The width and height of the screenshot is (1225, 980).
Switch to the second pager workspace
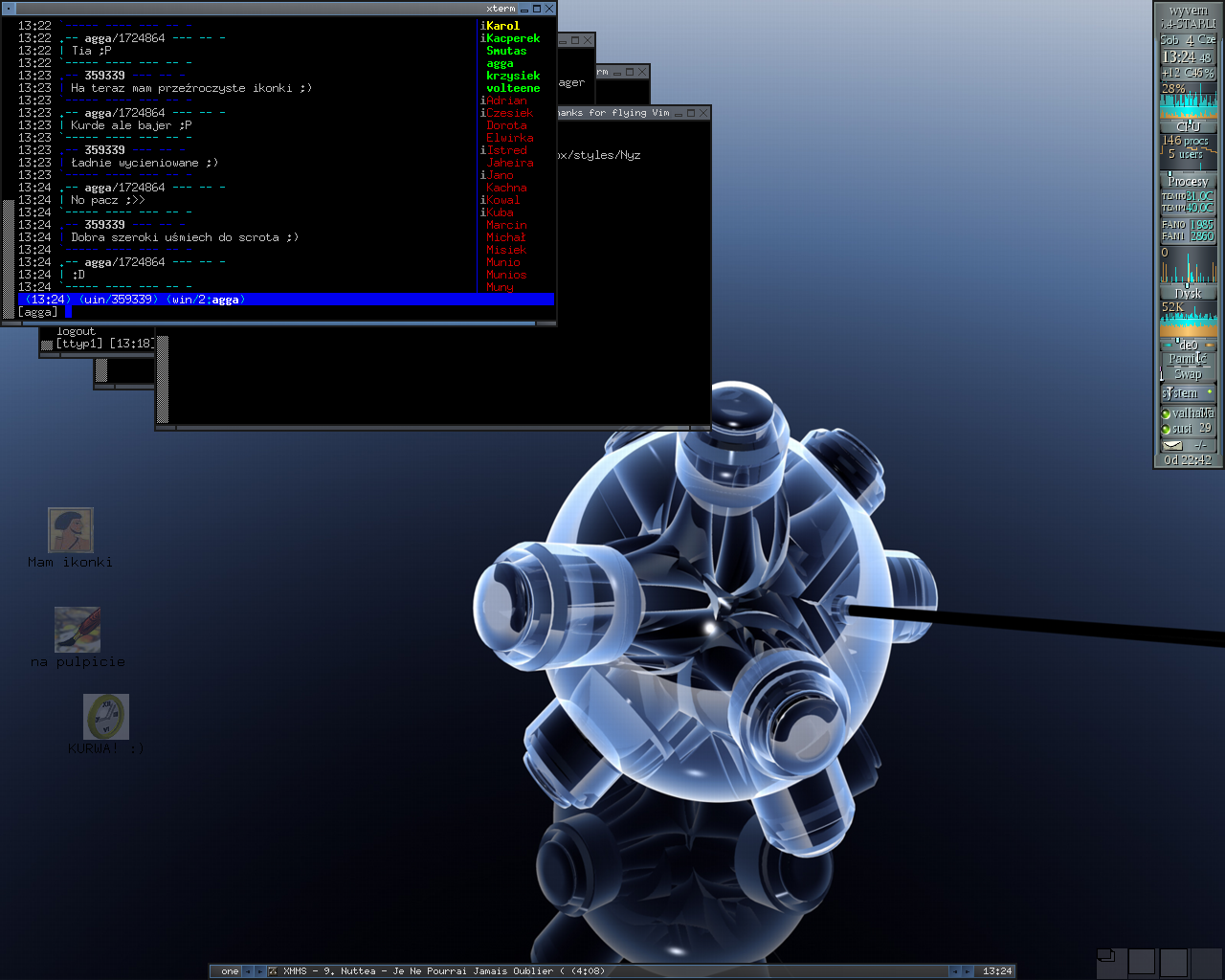[x=1142, y=961]
